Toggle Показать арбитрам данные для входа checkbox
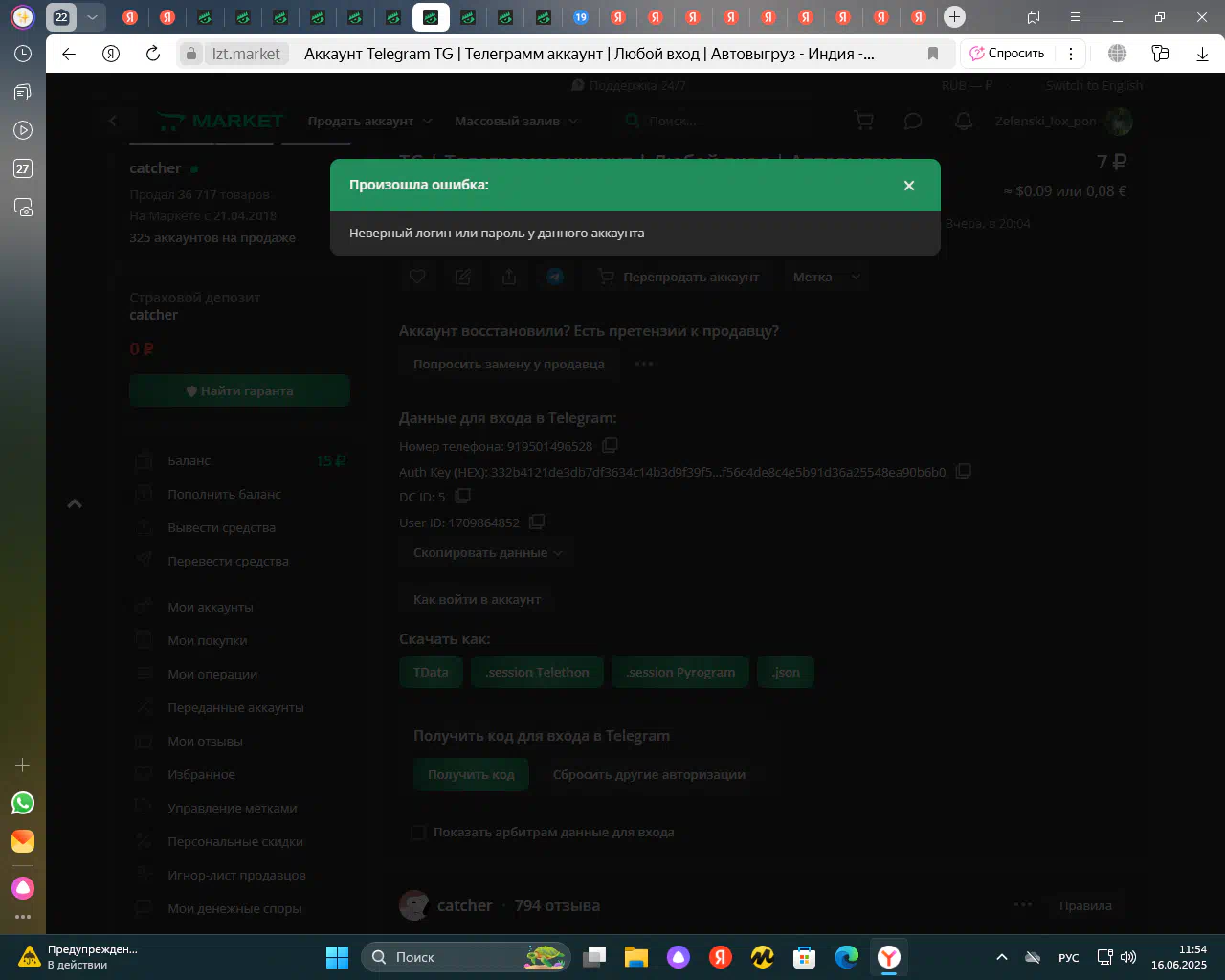This screenshot has width=1225, height=980. (418, 832)
